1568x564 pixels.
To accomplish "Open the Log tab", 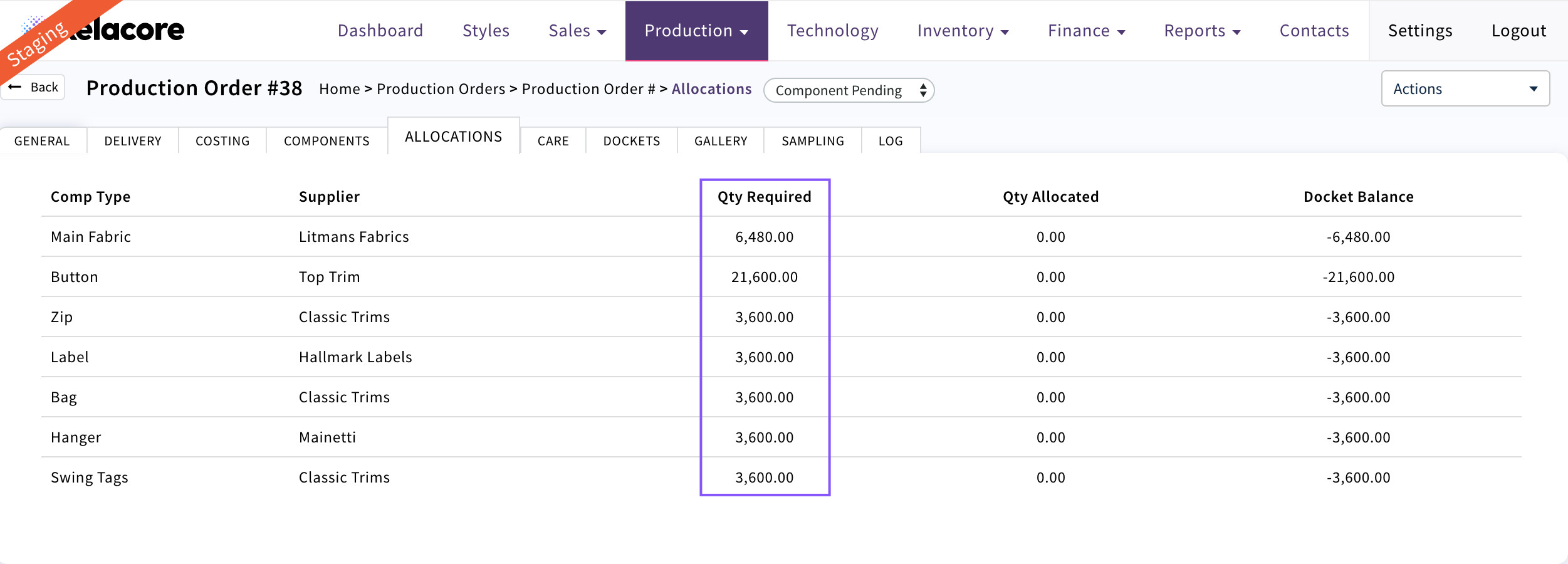I will (890, 141).
